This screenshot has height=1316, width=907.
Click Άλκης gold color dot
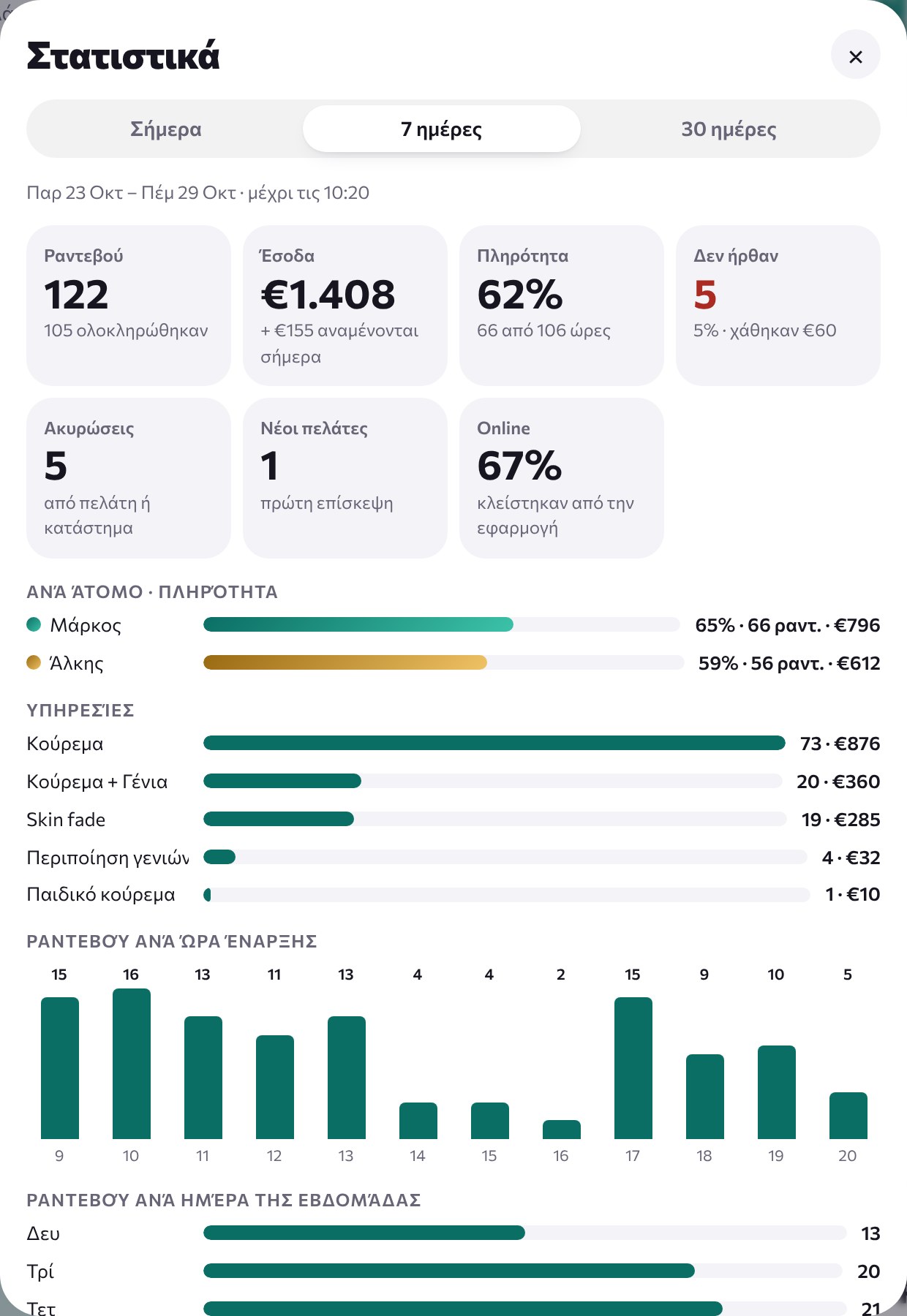pyautogui.click(x=34, y=662)
